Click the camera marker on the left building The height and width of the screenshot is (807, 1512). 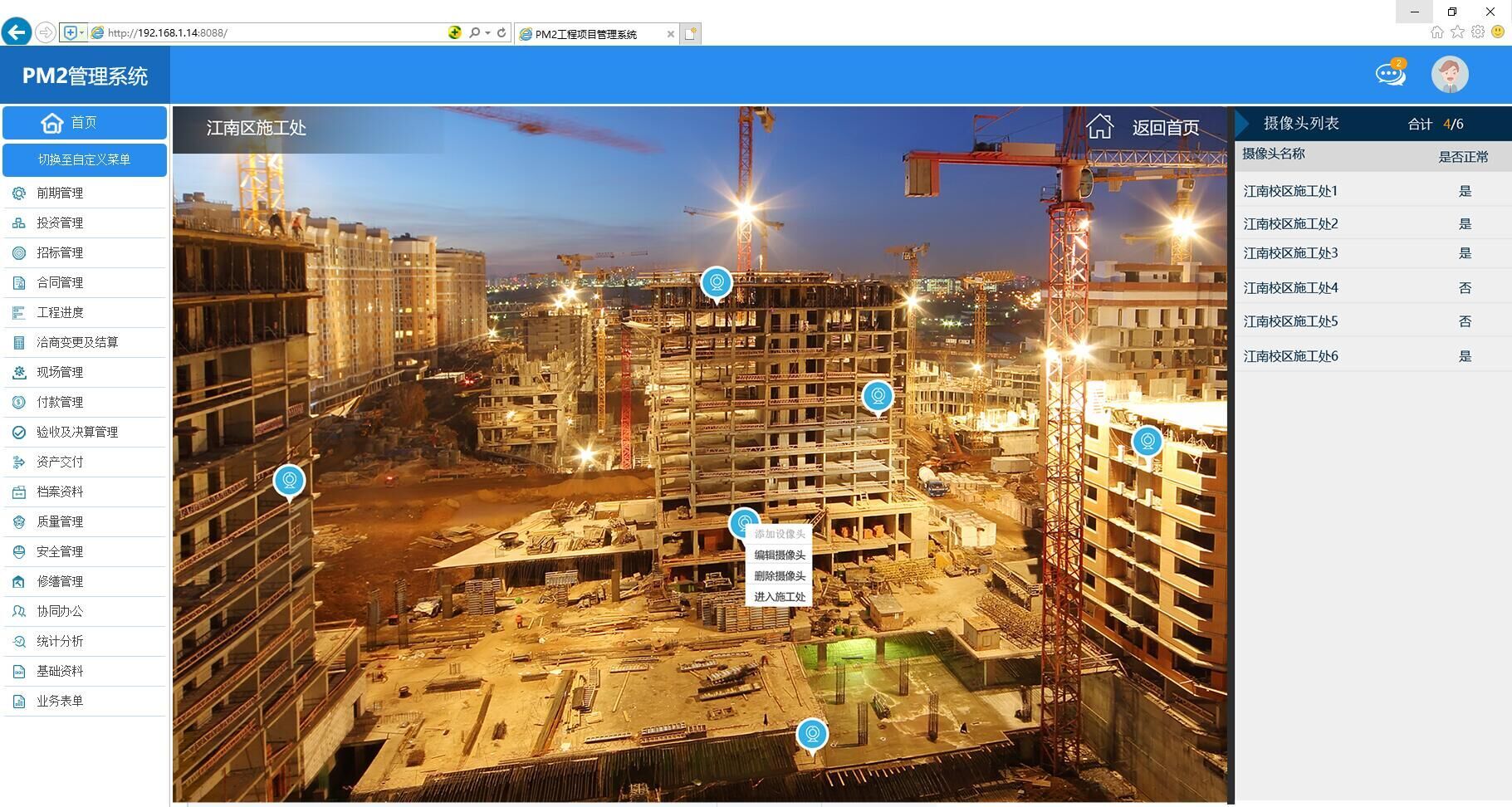pos(289,481)
